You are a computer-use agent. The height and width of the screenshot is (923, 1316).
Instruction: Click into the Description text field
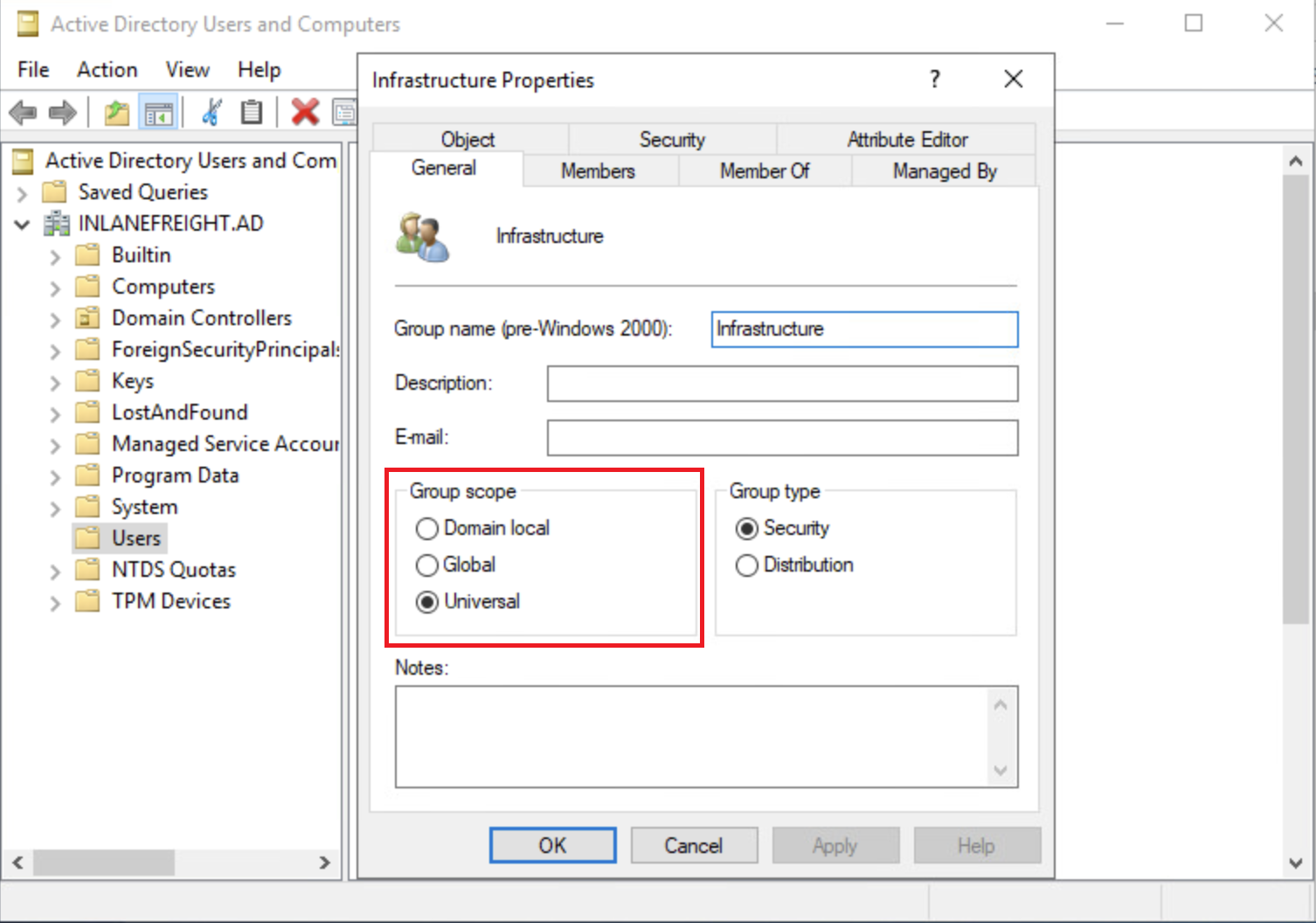point(782,384)
